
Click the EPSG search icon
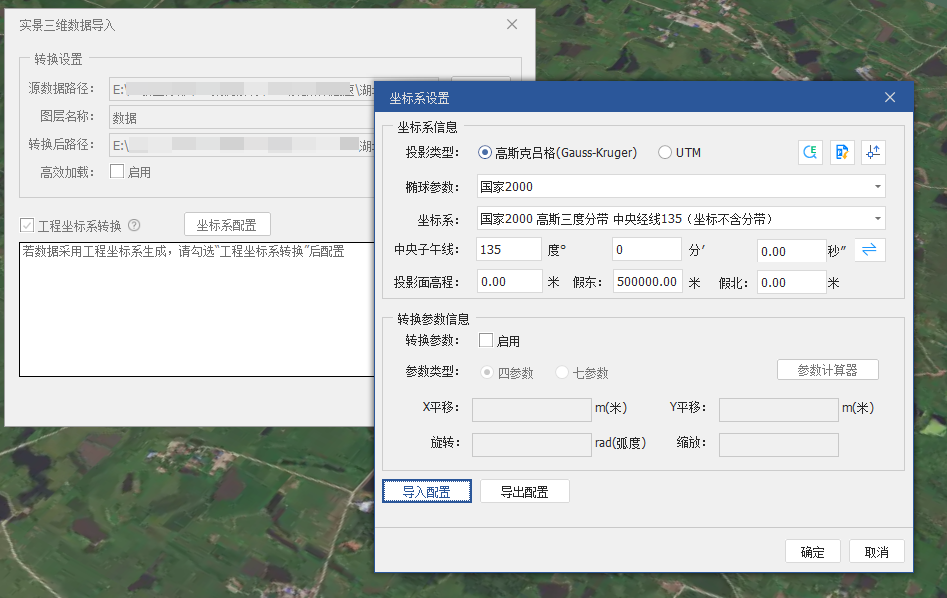(810, 152)
